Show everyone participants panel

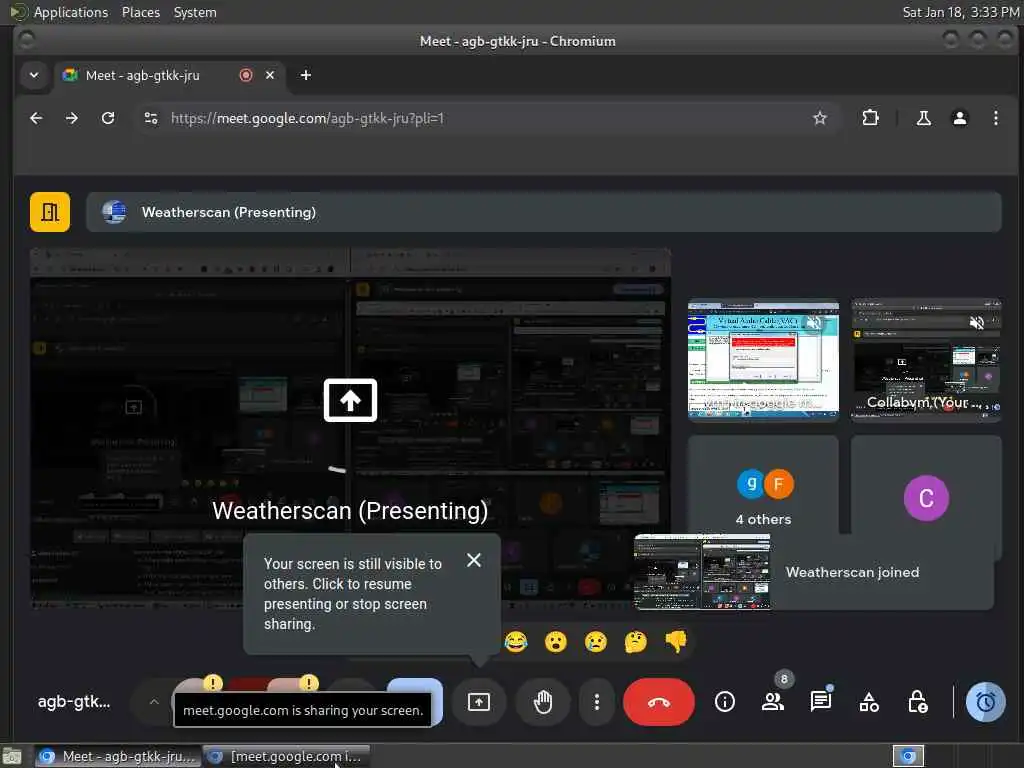[773, 702]
